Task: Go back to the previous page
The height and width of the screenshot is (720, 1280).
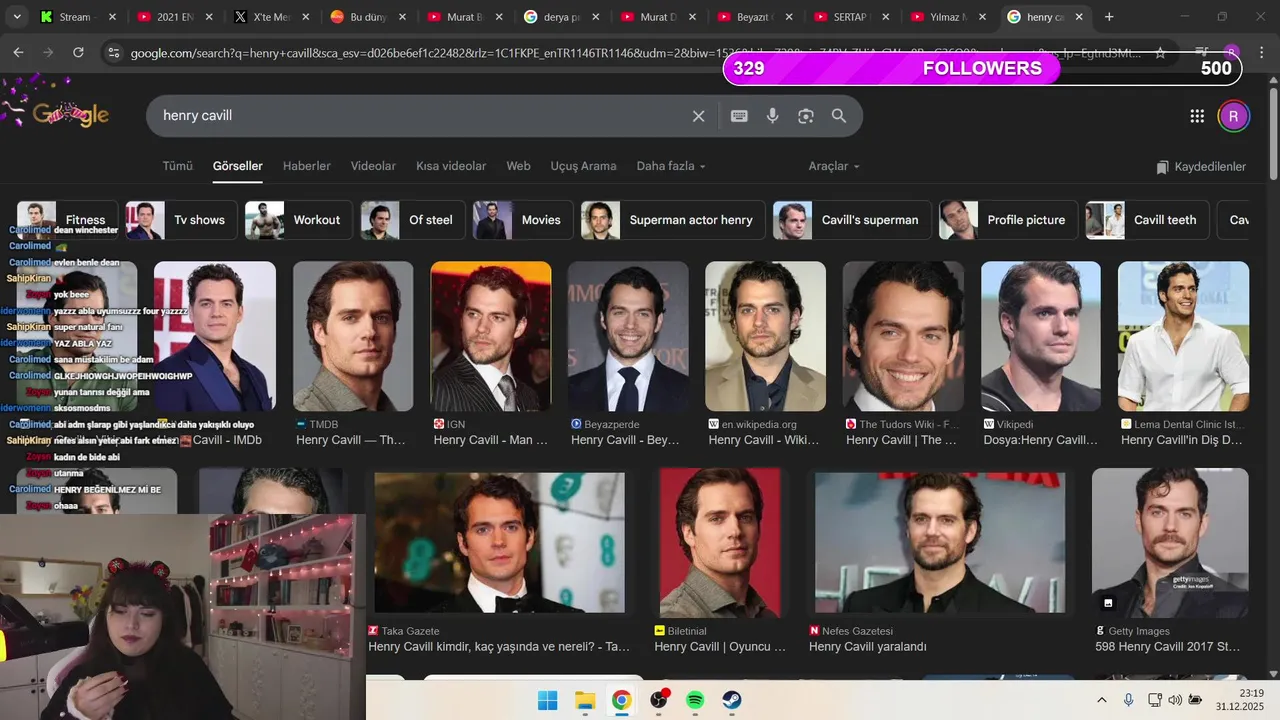Action: pos(18,52)
